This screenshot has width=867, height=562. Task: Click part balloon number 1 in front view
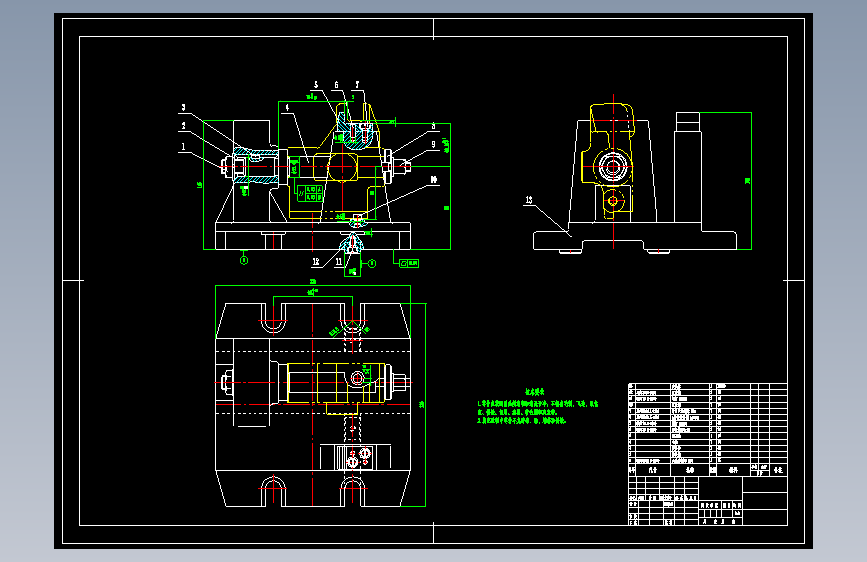pyautogui.click(x=183, y=147)
